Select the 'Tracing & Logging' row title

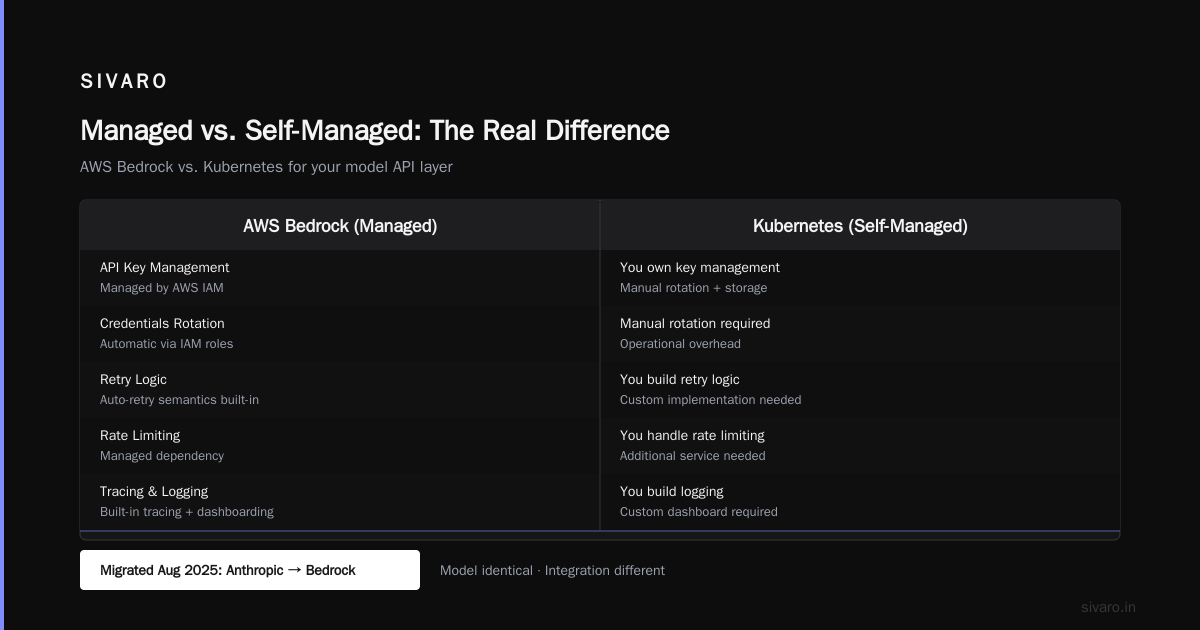pos(154,491)
